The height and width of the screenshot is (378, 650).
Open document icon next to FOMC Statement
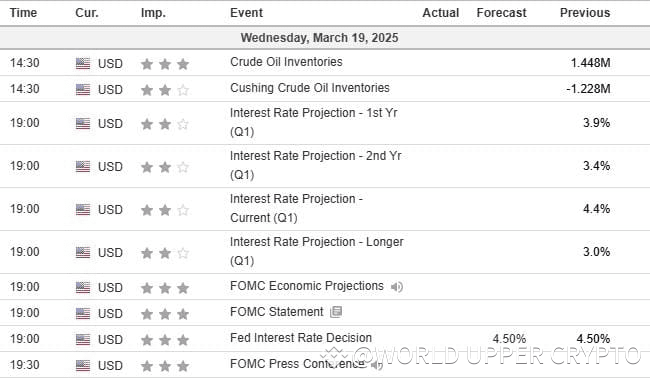click(336, 312)
